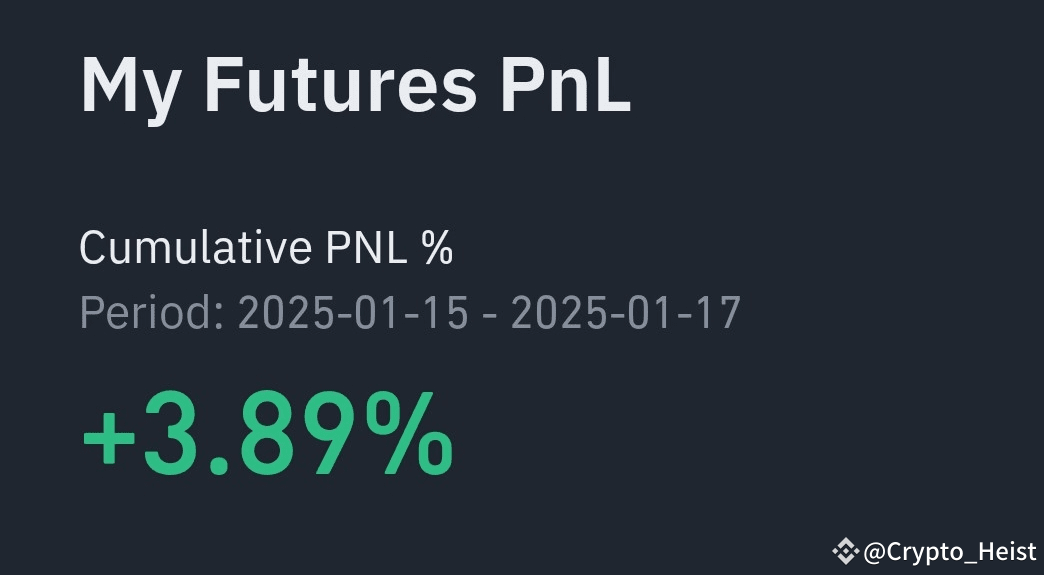Open the @Crypto_Heist profile handle

pos(950,552)
